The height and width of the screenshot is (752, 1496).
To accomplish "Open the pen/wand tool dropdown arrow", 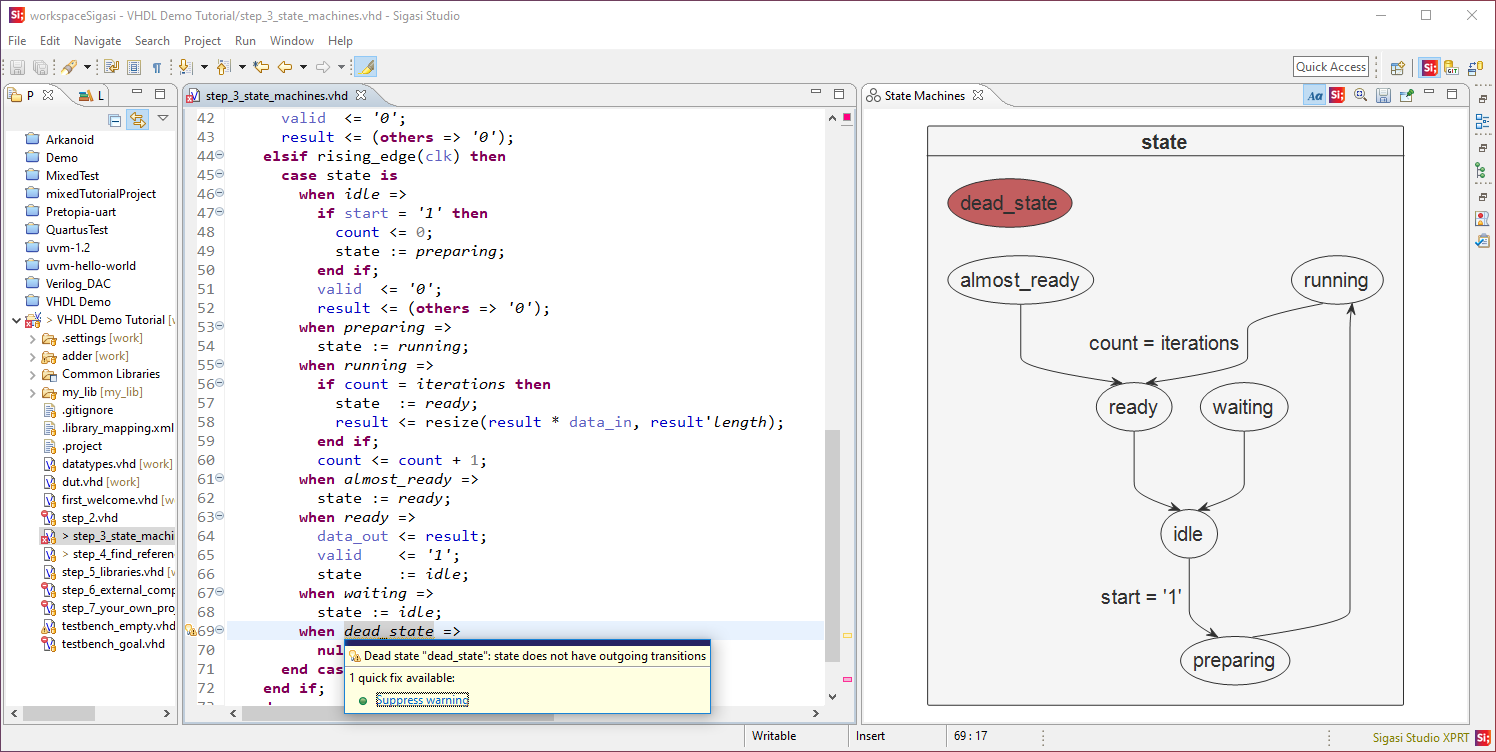I will click(87, 67).
